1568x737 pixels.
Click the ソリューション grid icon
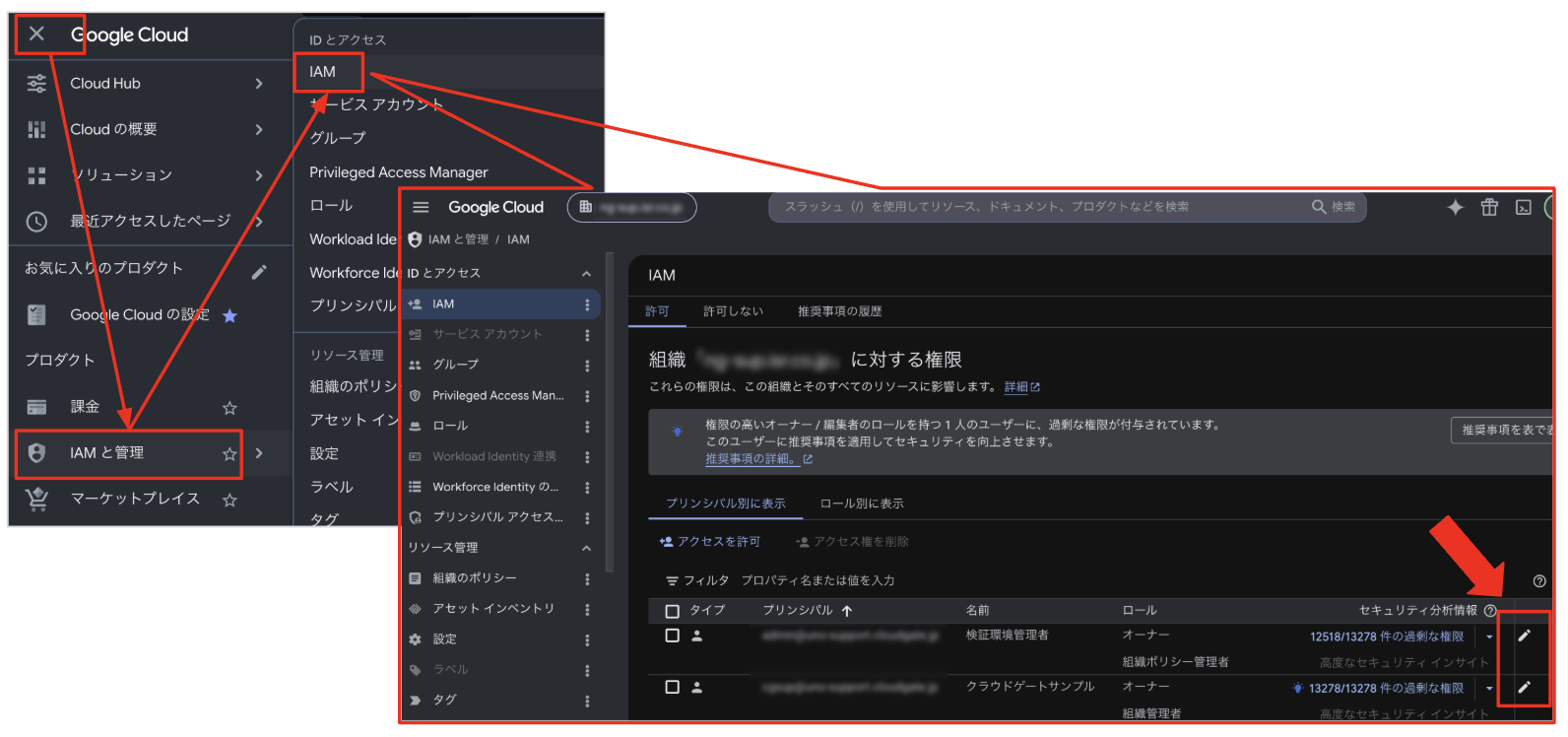tap(36, 175)
